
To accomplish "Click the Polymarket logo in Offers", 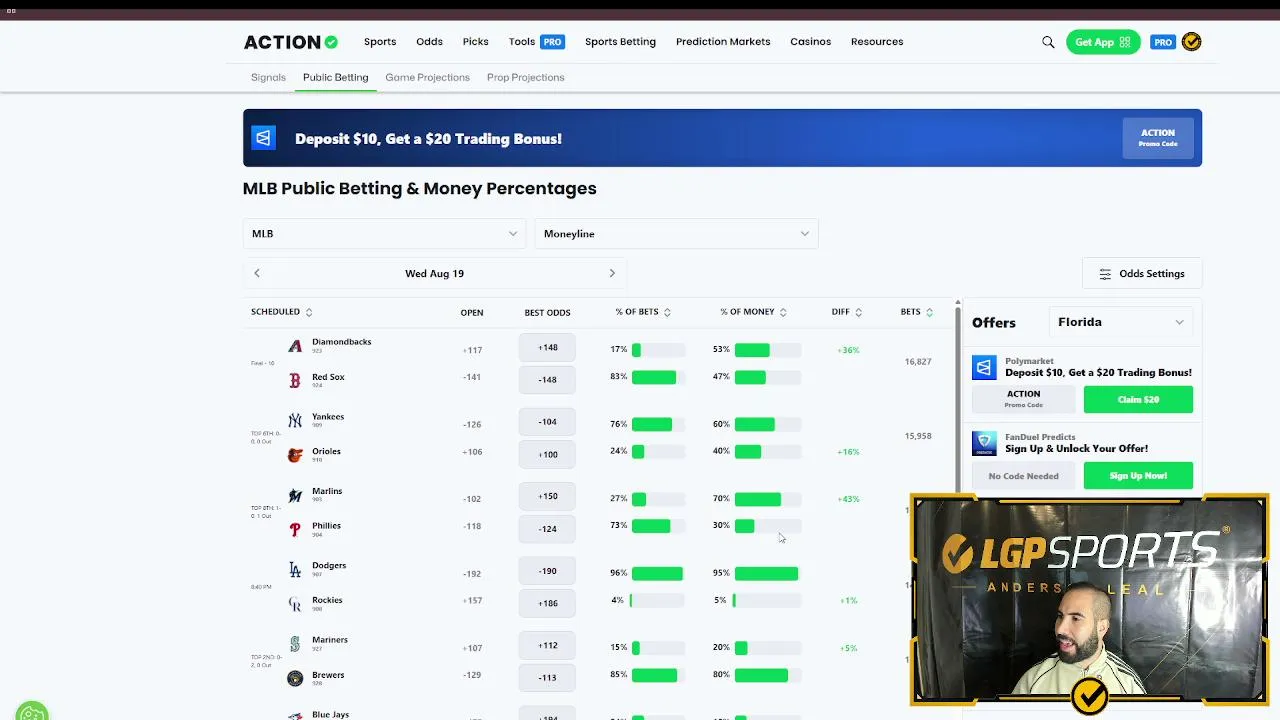I will (984, 367).
